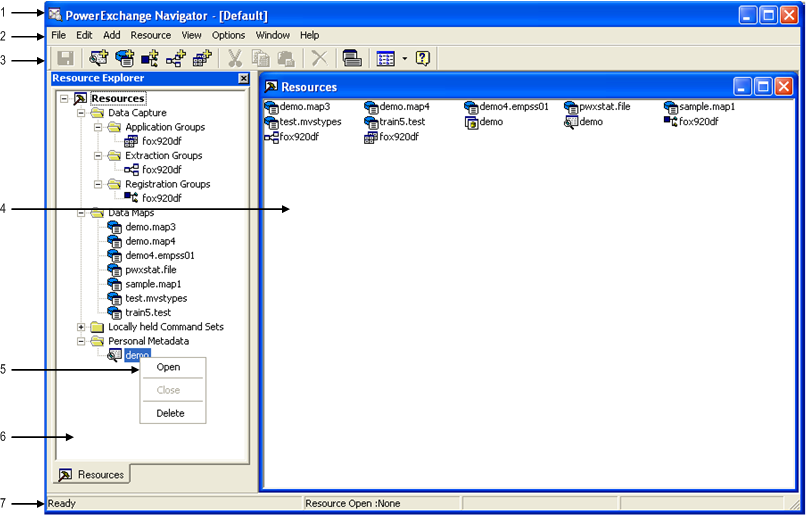Expand the Locally held Command Sets folder
The image size is (806, 515).
(81, 327)
